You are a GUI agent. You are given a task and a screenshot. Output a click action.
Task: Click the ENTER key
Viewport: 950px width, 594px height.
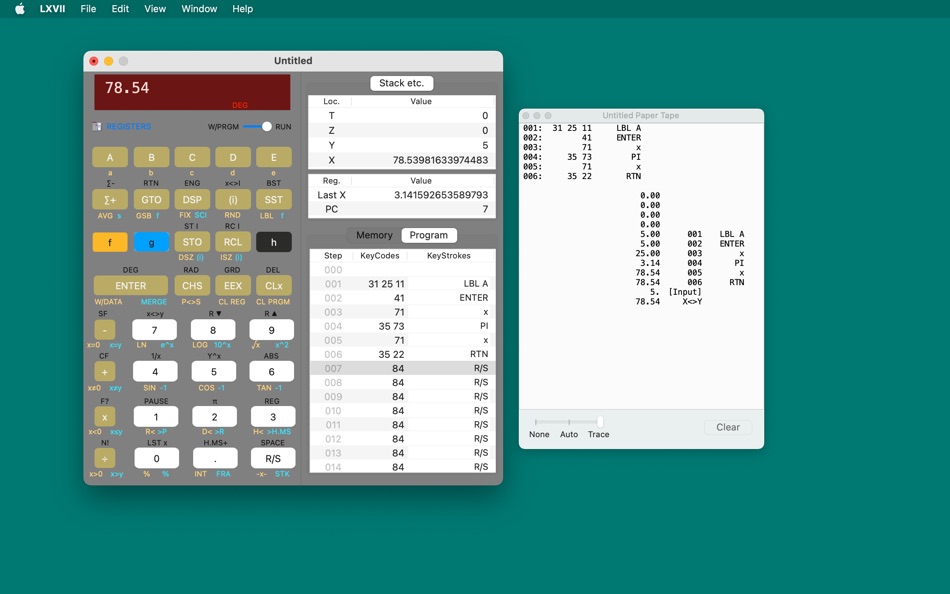(130, 285)
